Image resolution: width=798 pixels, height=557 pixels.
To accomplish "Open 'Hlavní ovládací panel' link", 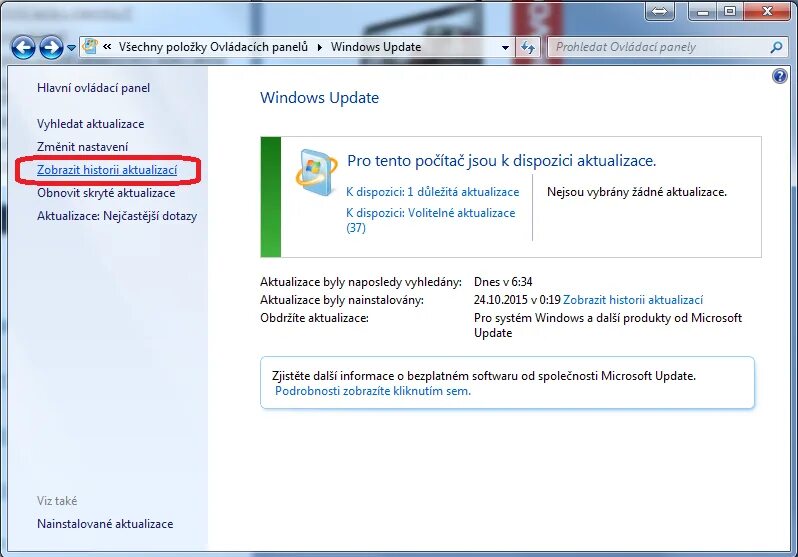I will point(94,88).
